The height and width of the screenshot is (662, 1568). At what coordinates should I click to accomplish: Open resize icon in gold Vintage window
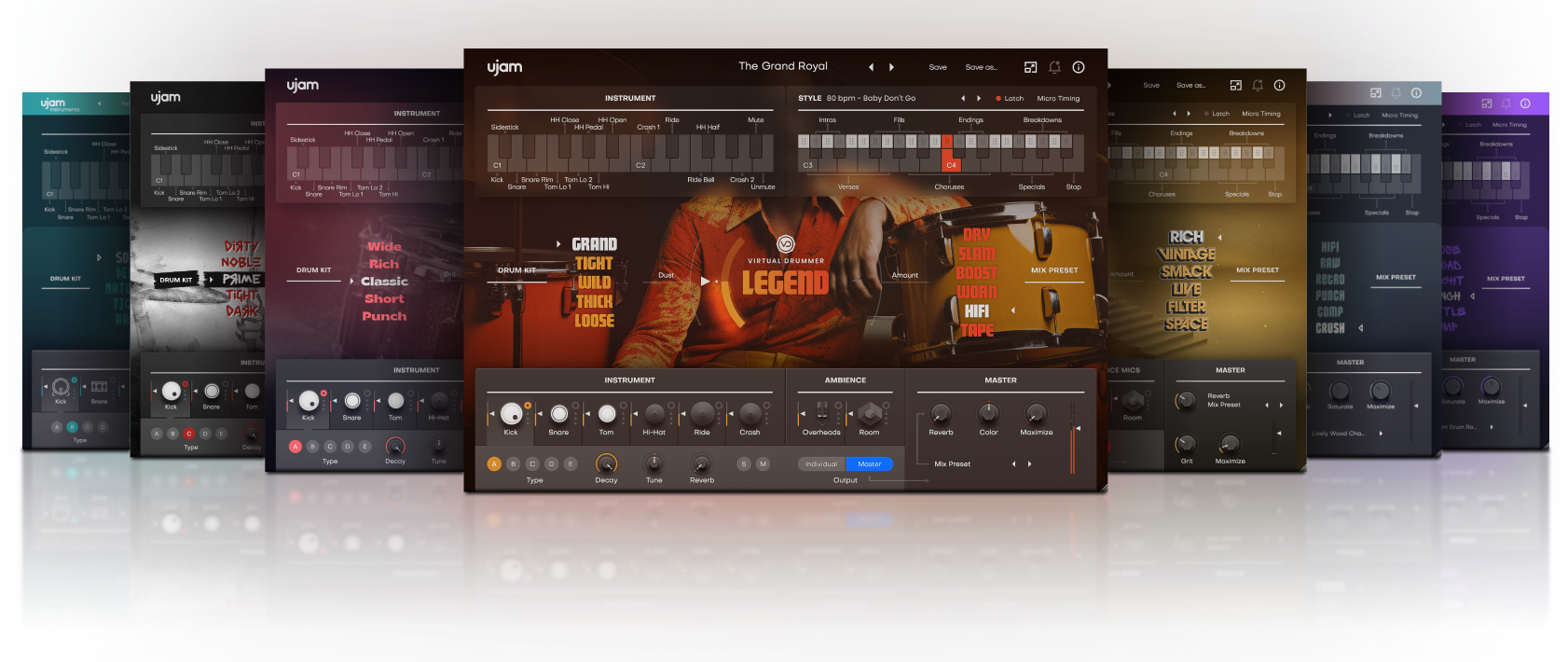click(x=1235, y=85)
